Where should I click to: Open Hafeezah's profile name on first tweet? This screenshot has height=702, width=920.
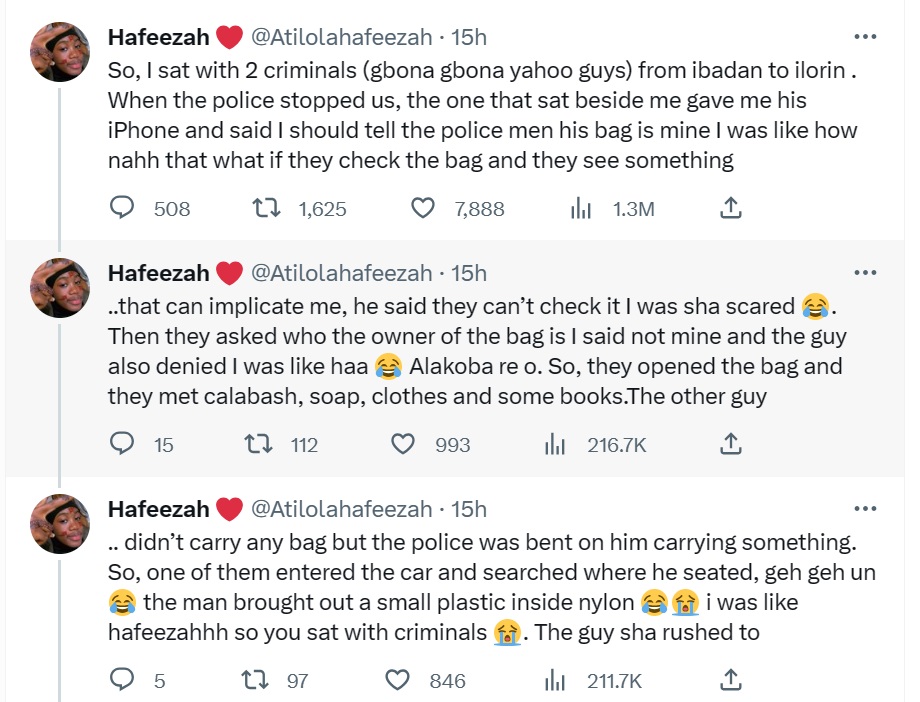[158, 38]
